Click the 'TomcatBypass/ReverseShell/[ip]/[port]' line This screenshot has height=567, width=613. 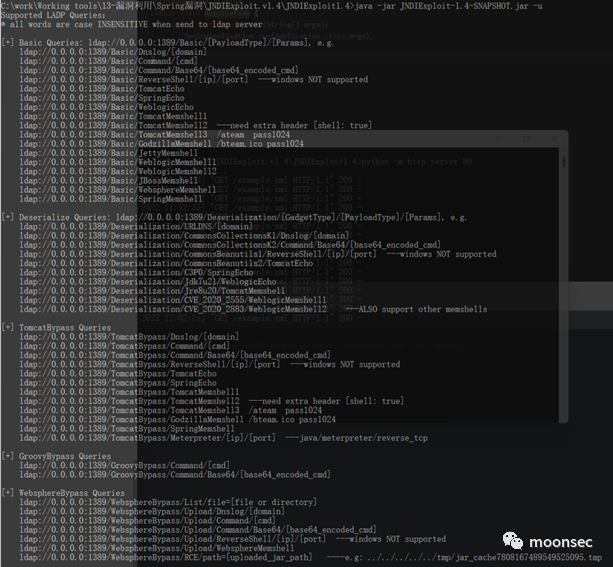210,364
